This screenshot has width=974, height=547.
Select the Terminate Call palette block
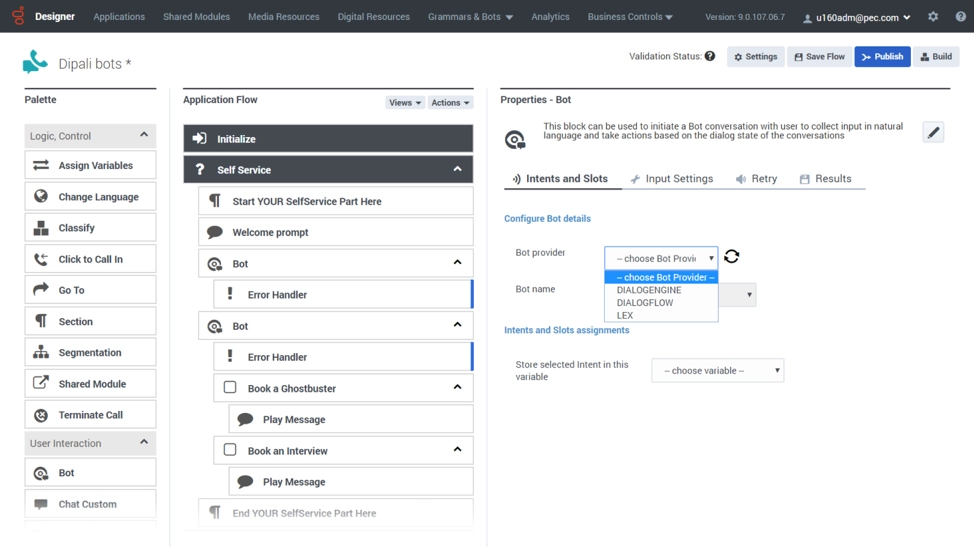90,415
